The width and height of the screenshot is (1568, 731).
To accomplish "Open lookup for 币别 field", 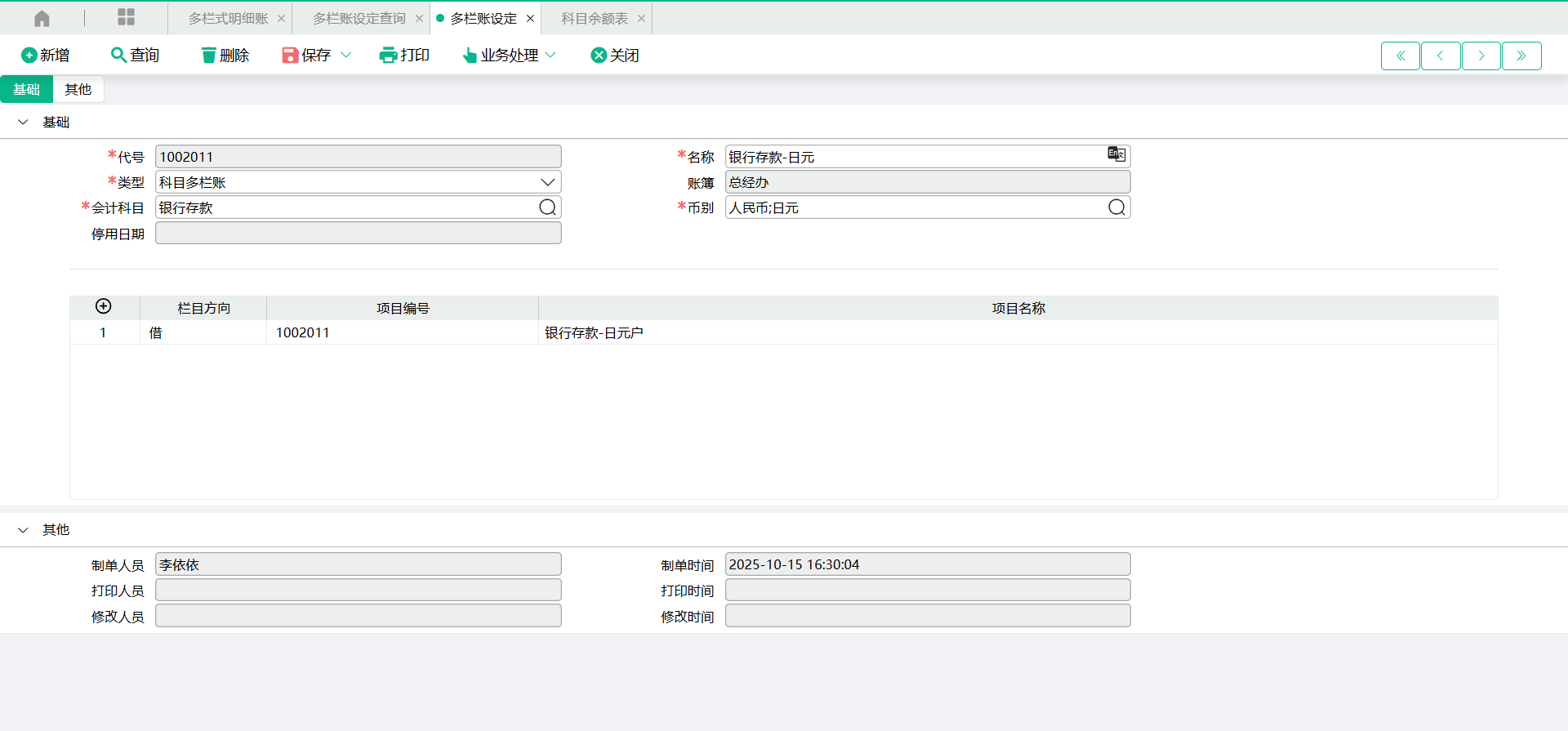I will tap(1116, 207).
